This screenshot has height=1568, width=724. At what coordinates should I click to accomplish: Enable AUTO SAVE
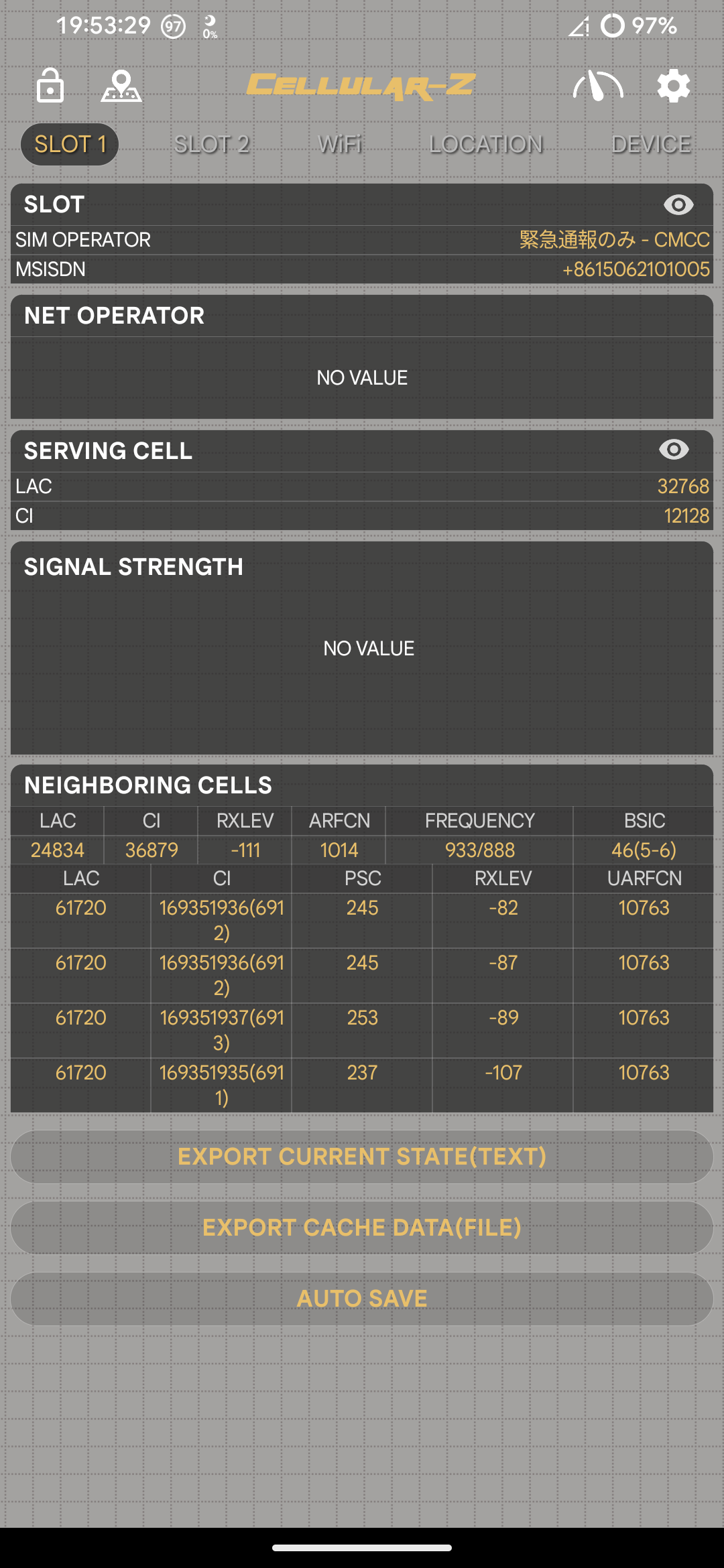[362, 1298]
